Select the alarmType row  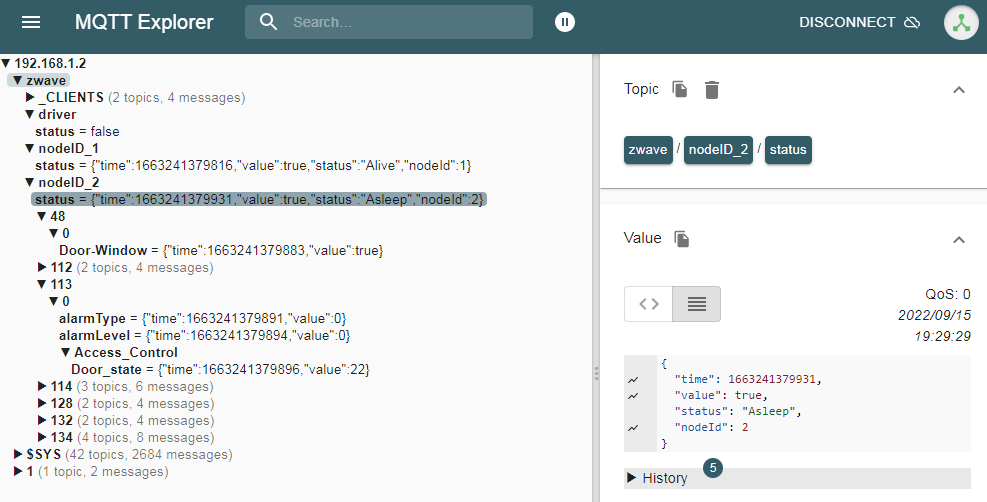(x=202, y=318)
